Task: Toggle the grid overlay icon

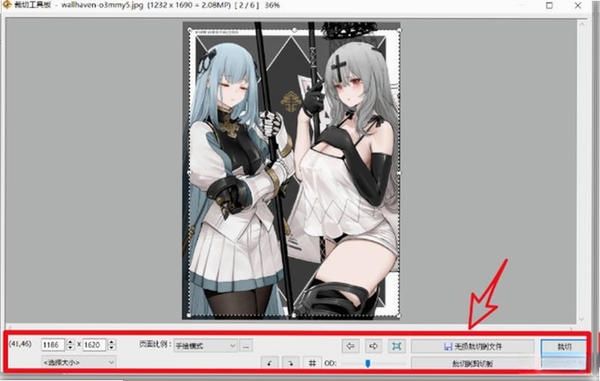Action: coord(312,363)
